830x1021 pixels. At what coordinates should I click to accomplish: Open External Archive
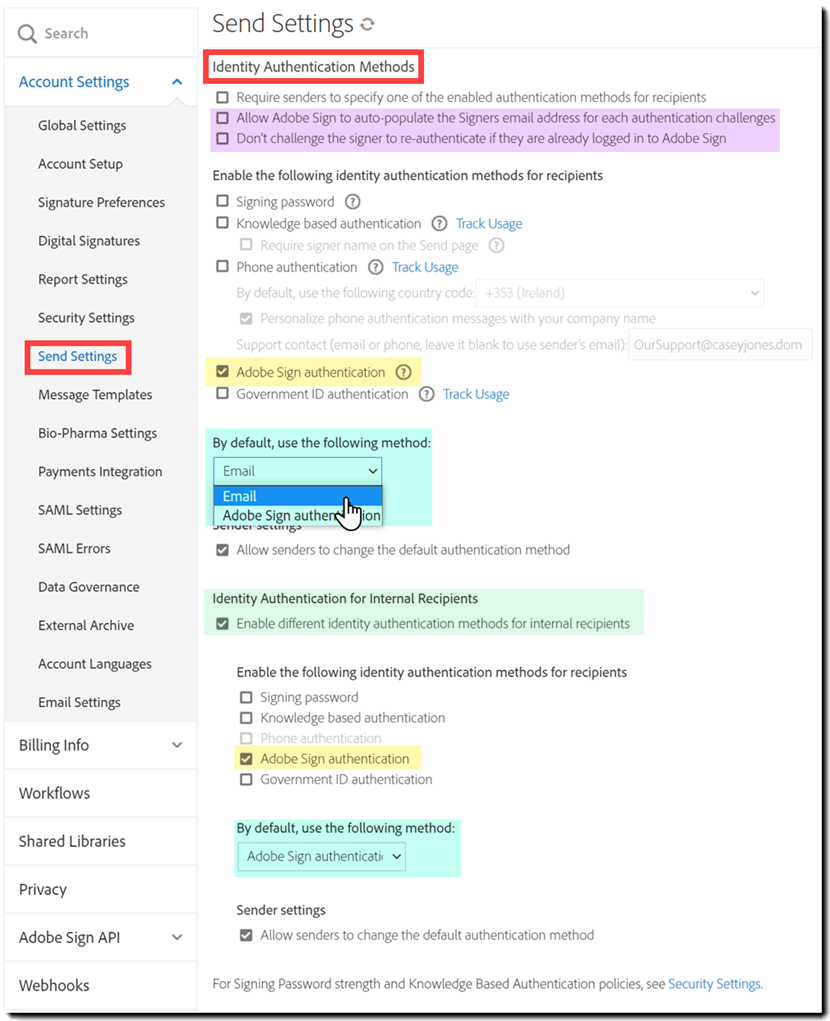click(86, 625)
